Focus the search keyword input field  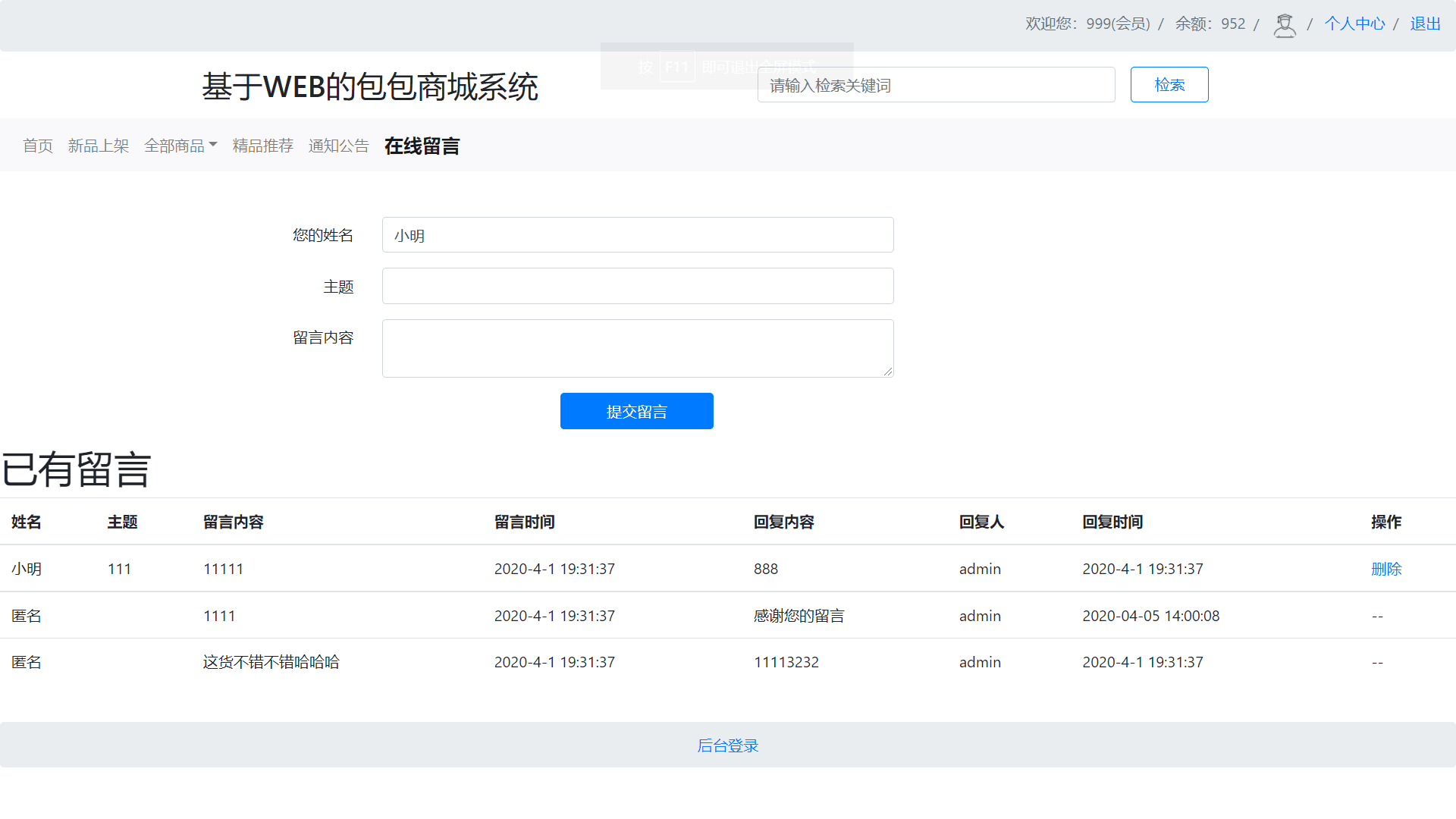pyautogui.click(x=936, y=85)
